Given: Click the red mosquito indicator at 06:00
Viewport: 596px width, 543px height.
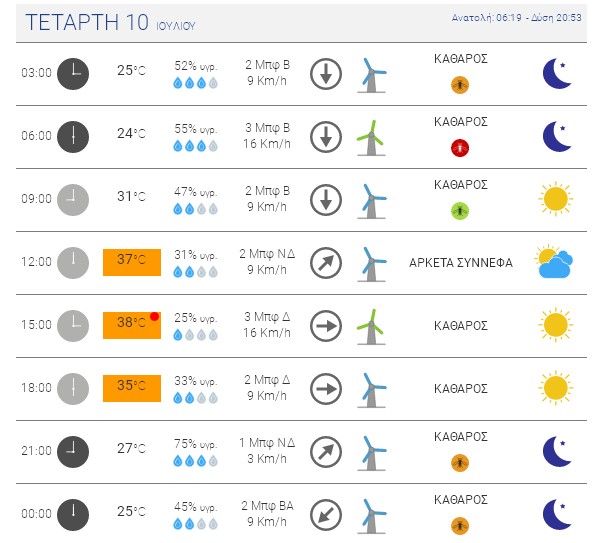Looking at the screenshot, I should point(460,148).
